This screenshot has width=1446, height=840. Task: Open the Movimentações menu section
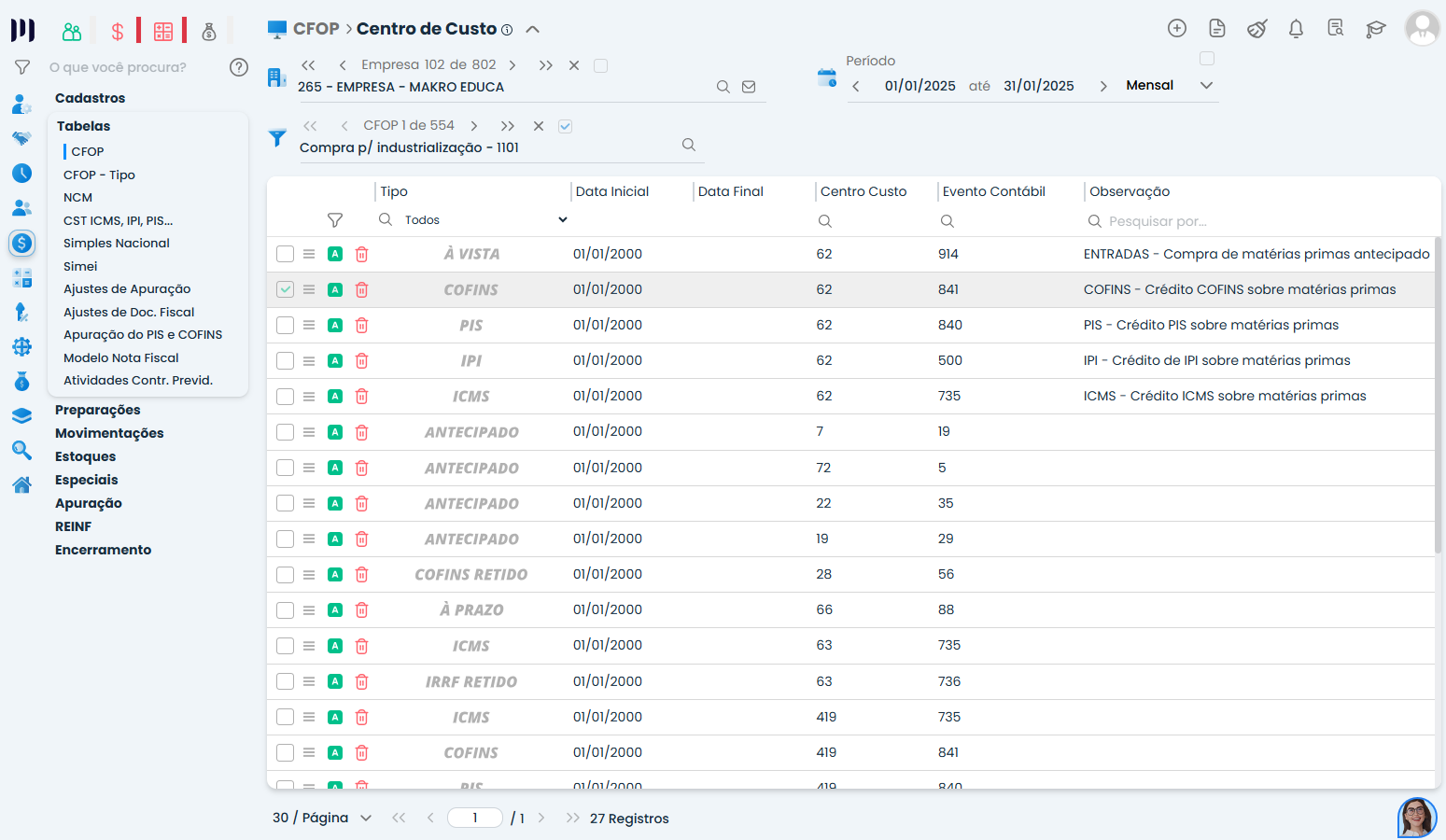pos(109,433)
